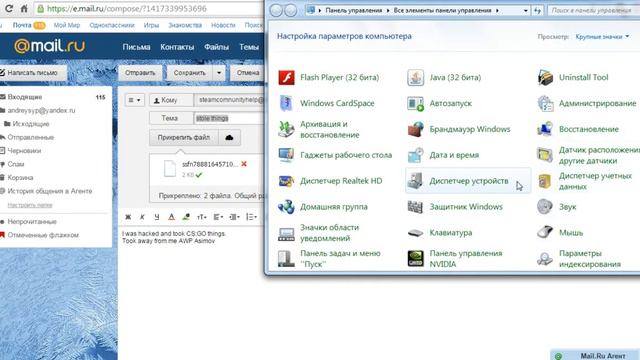
Task: Open Диспетчер Realtek HD icon
Action: (287, 181)
